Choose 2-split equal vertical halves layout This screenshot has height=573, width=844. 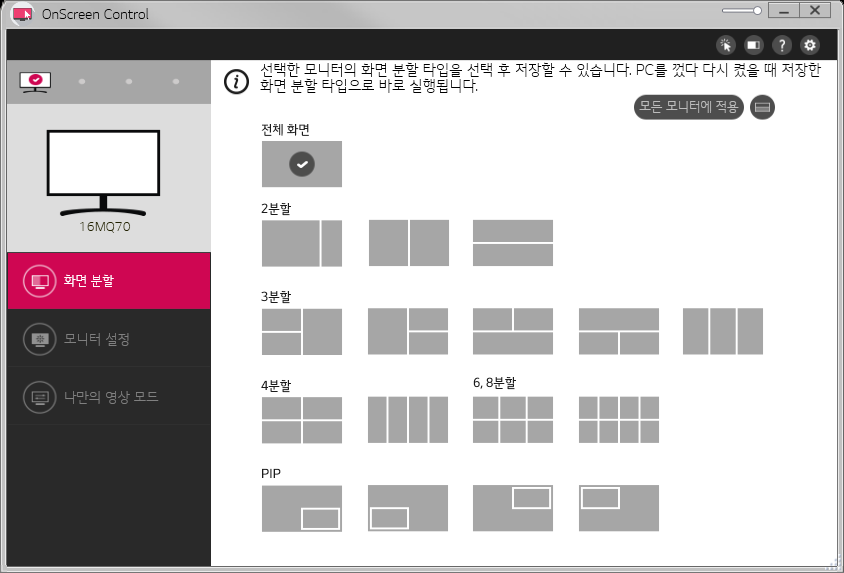pos(409,243)
